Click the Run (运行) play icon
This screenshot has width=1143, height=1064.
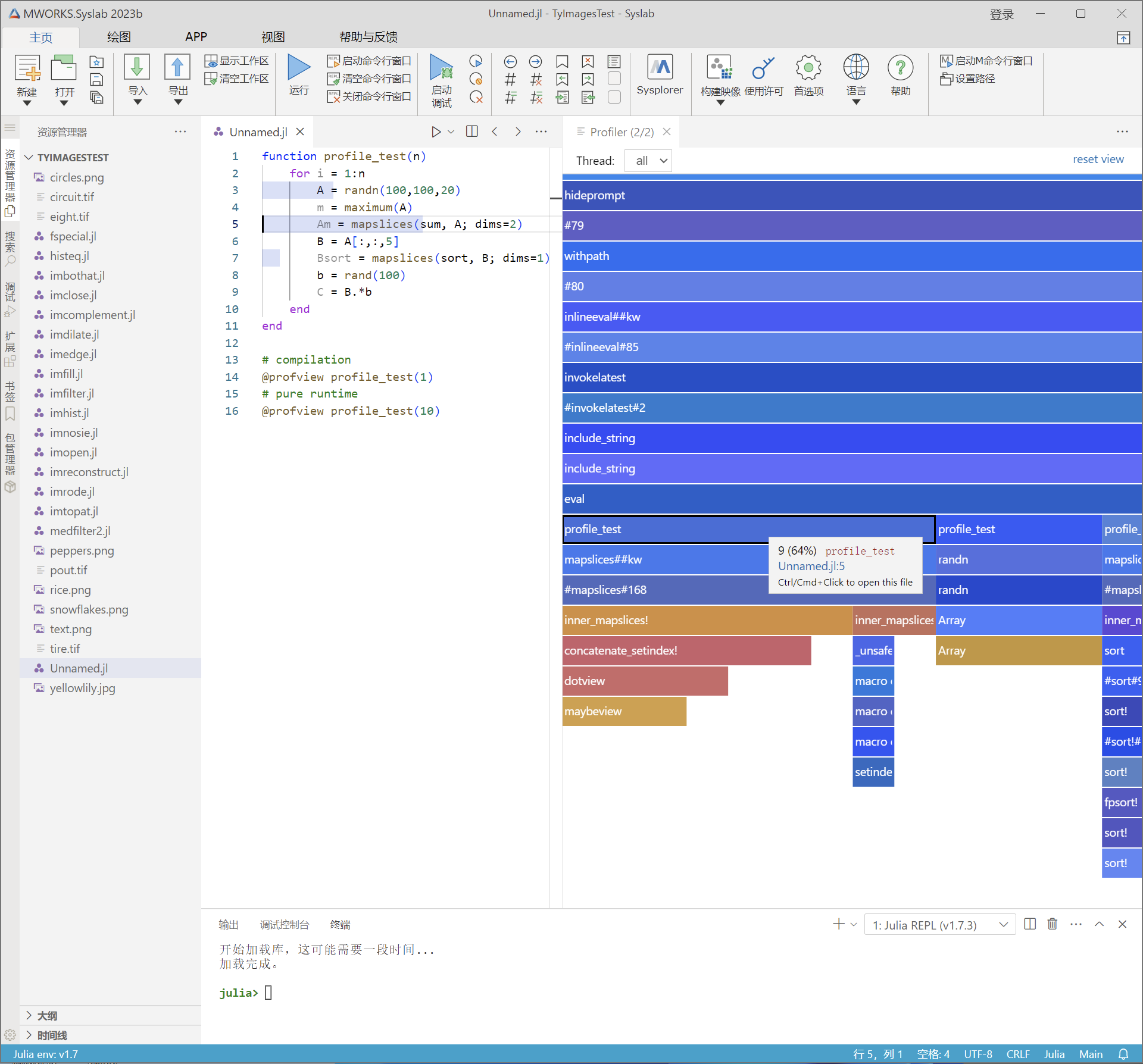coord(299,67)
